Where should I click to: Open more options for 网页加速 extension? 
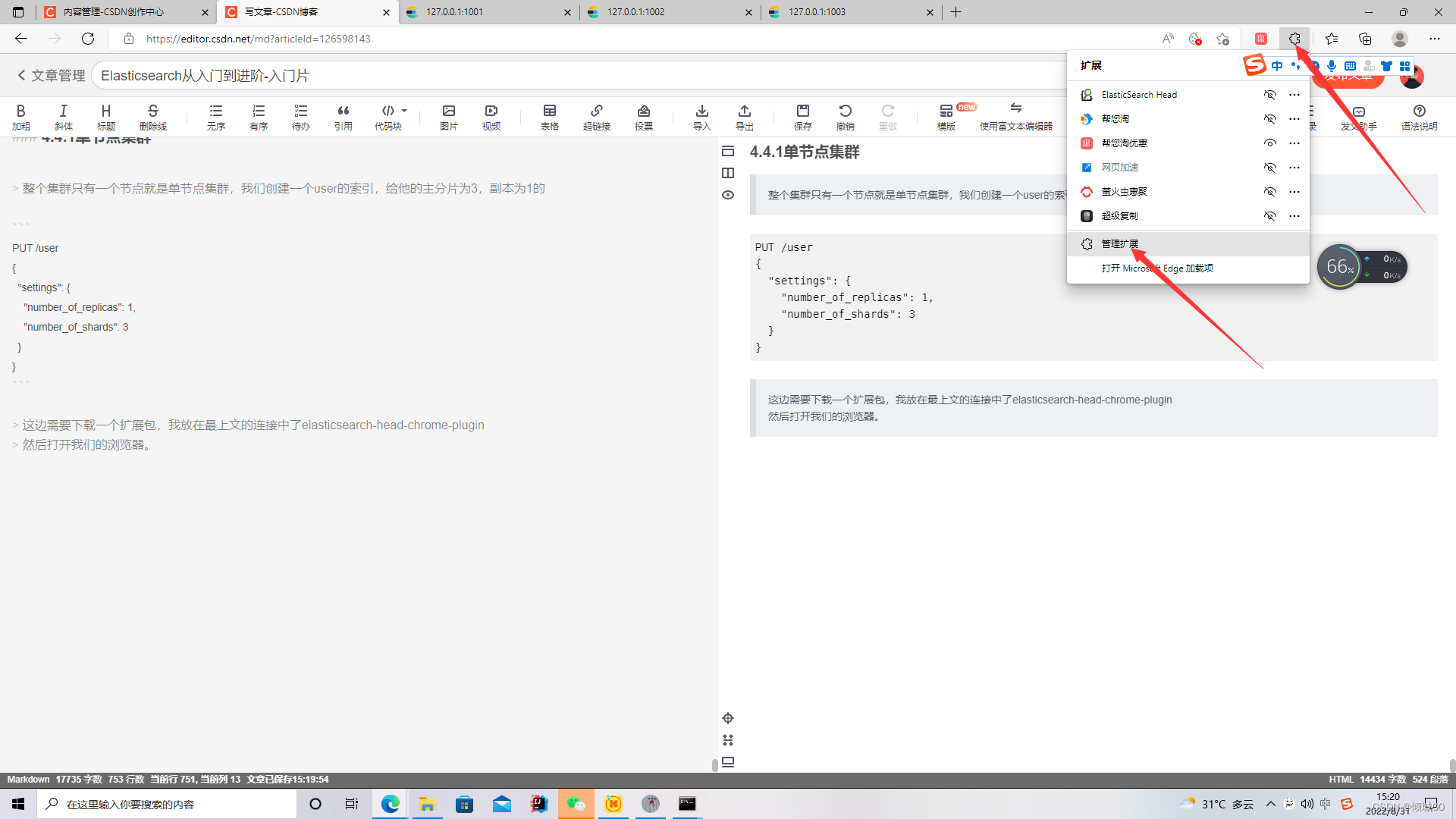[1294, 168]
